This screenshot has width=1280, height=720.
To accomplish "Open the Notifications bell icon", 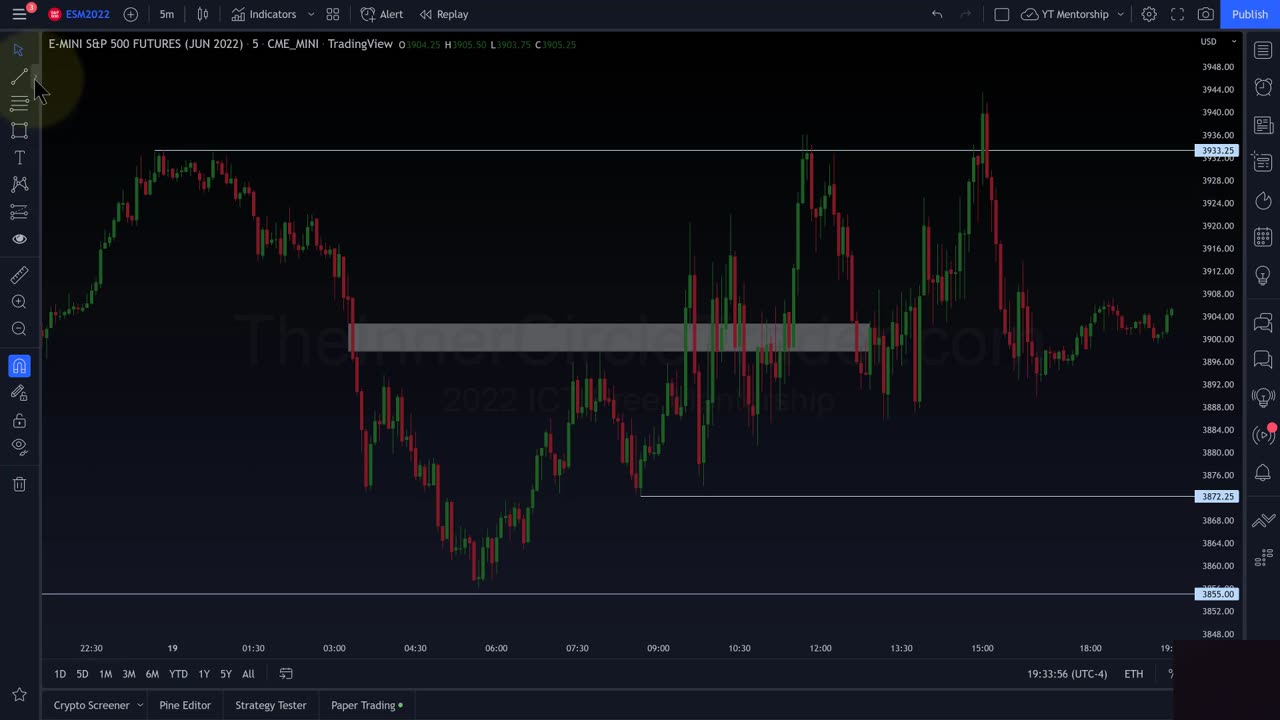I will tap(1263, 472).
